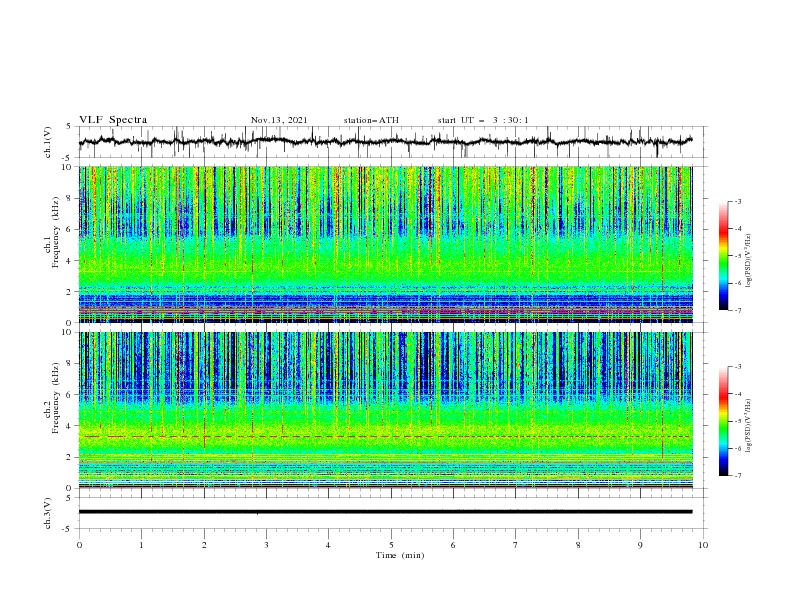Click the 'ch.3(V)' waveform axis label
The image size is (792, 612).
tap(48, 513)
